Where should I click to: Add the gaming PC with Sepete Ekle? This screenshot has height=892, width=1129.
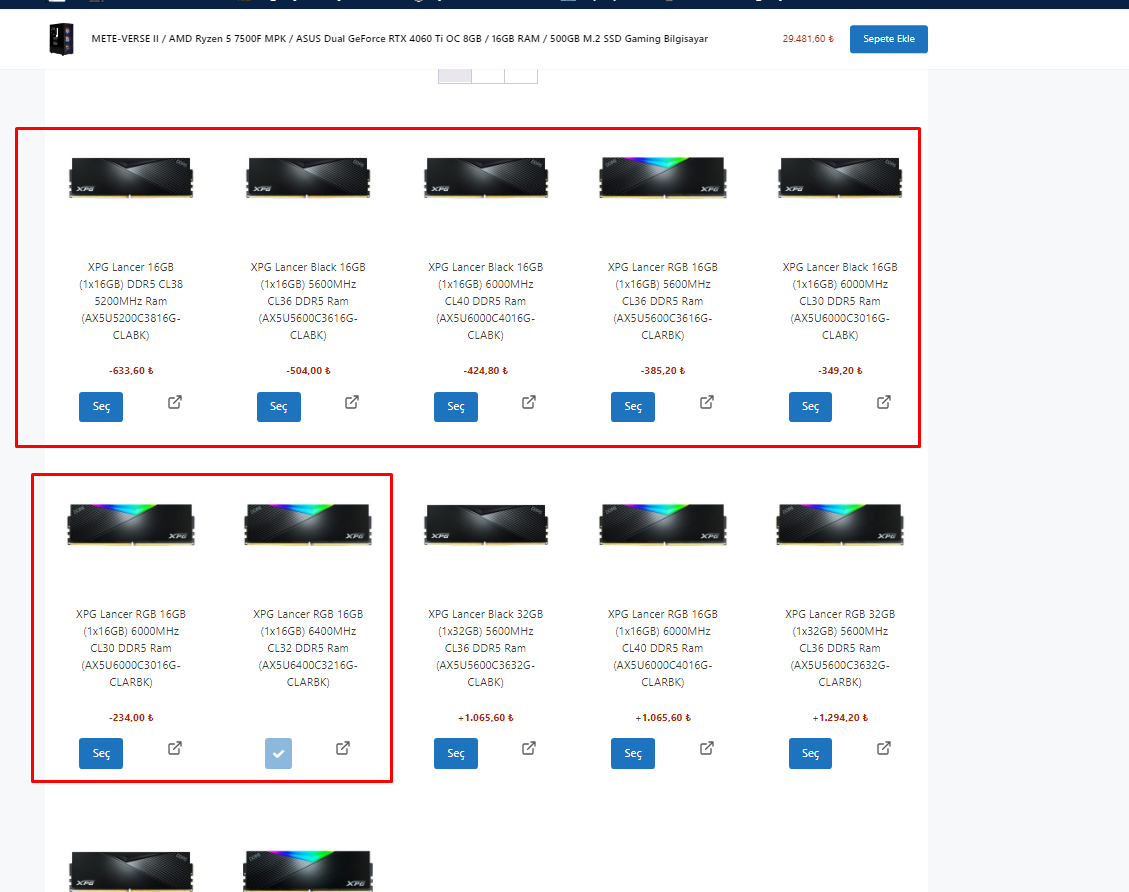coord(889,39)
